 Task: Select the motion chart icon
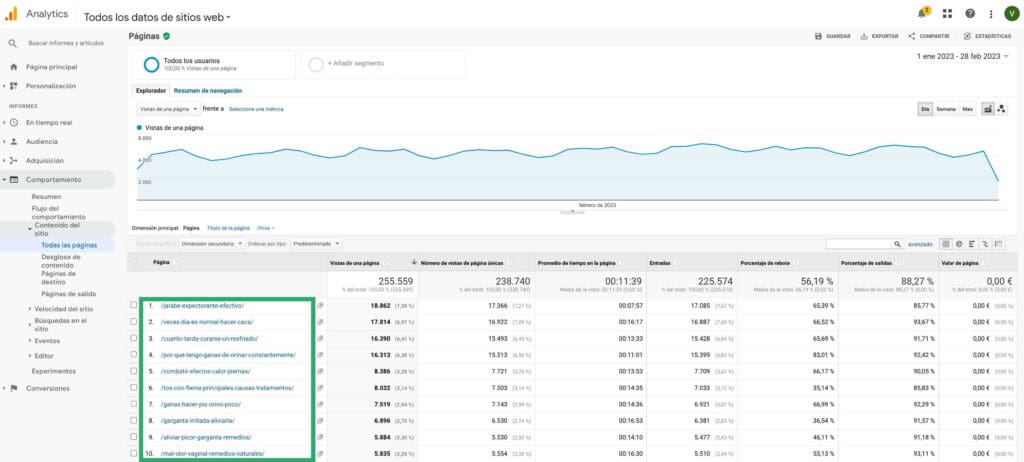[x=1002, y=108]
